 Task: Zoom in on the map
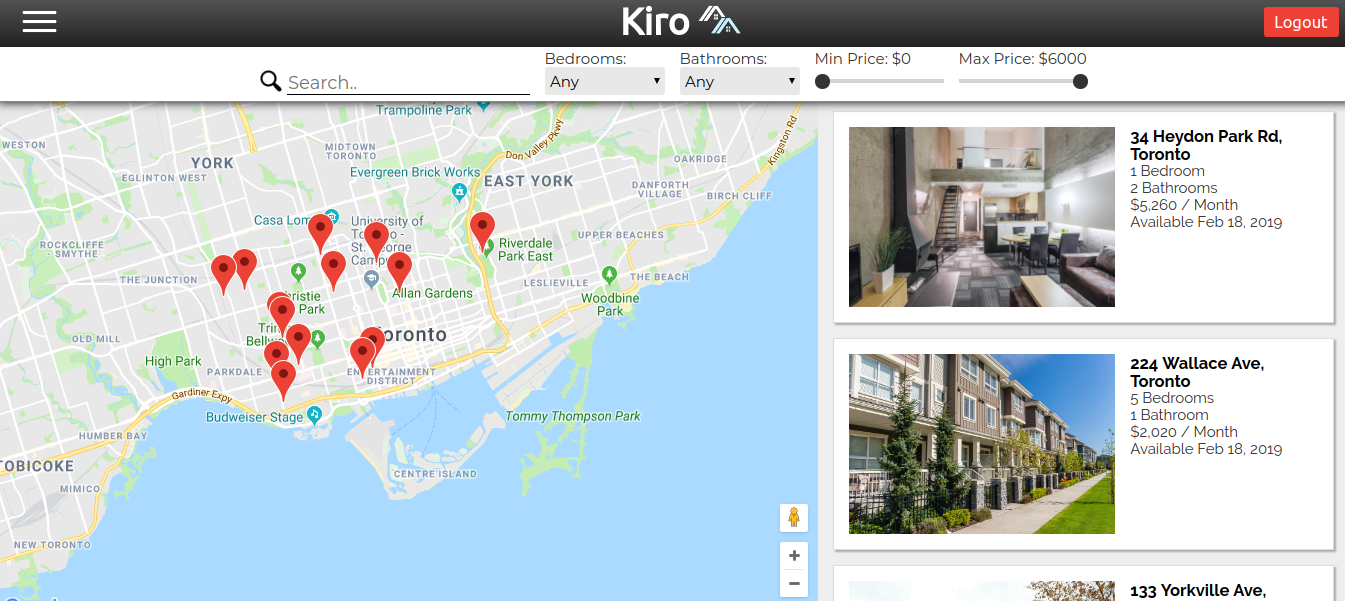click(794, 556)
